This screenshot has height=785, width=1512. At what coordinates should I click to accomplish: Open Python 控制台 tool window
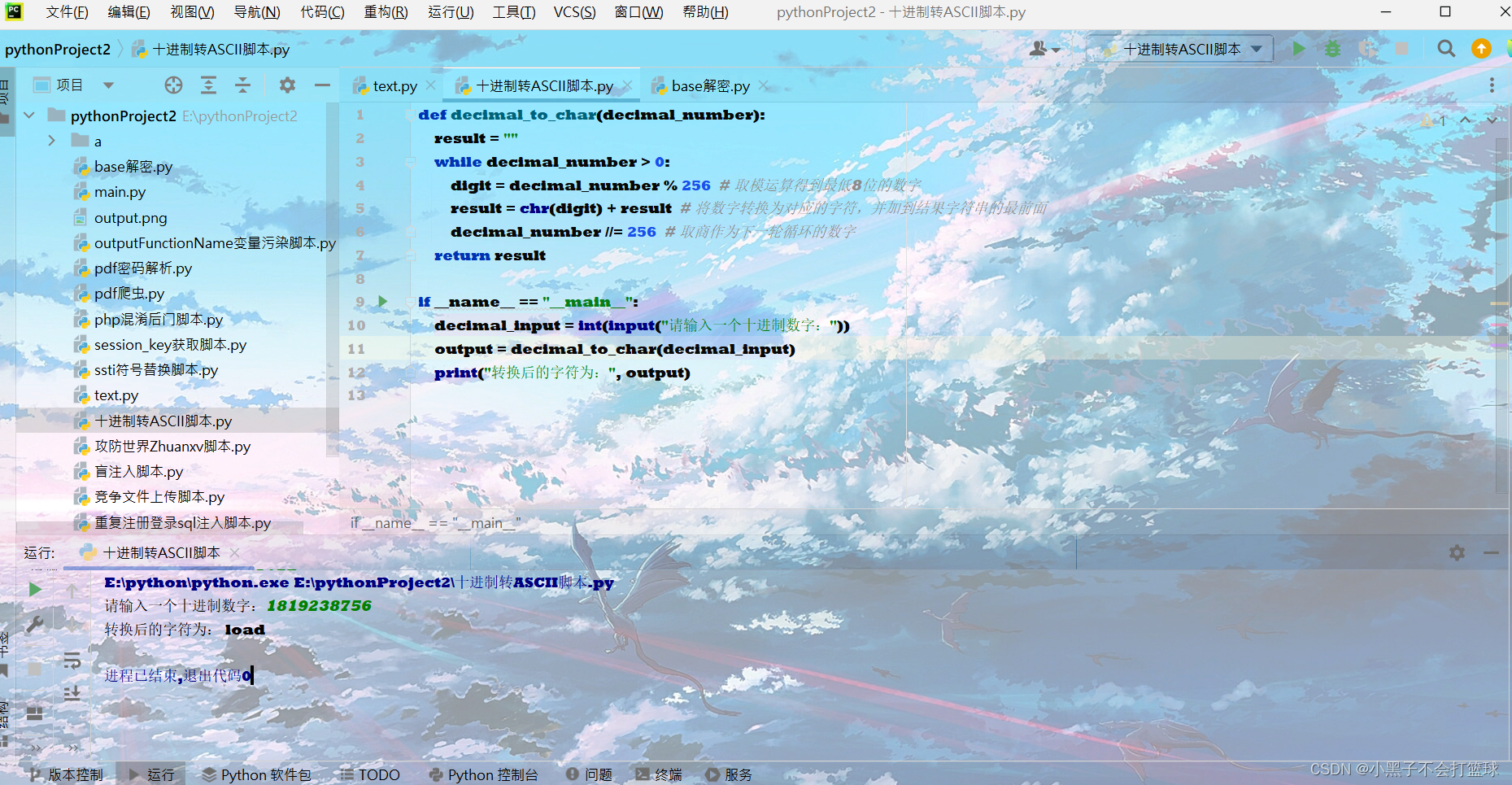click(x=483, y=774)
